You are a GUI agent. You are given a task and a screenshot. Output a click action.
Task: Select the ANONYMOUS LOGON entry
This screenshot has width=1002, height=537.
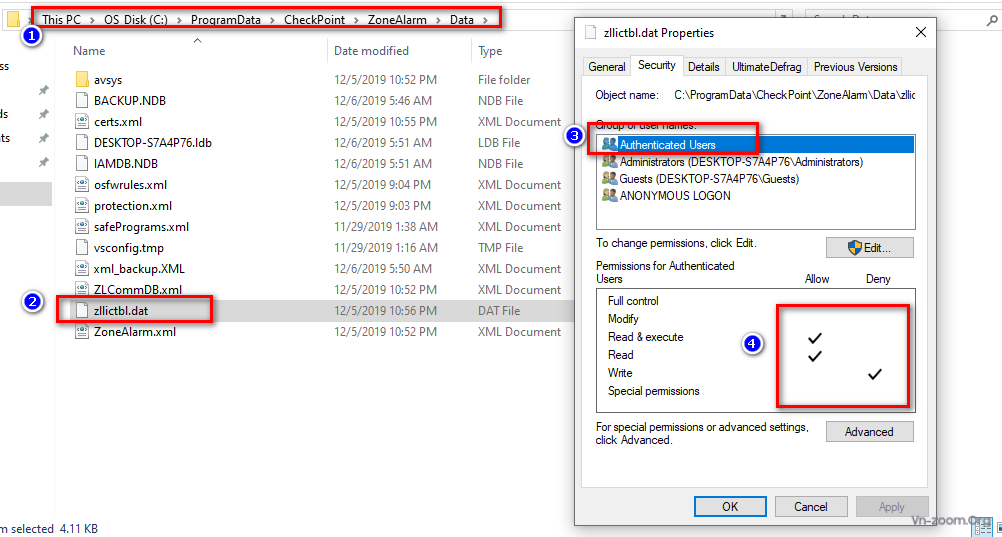[675, 196]
